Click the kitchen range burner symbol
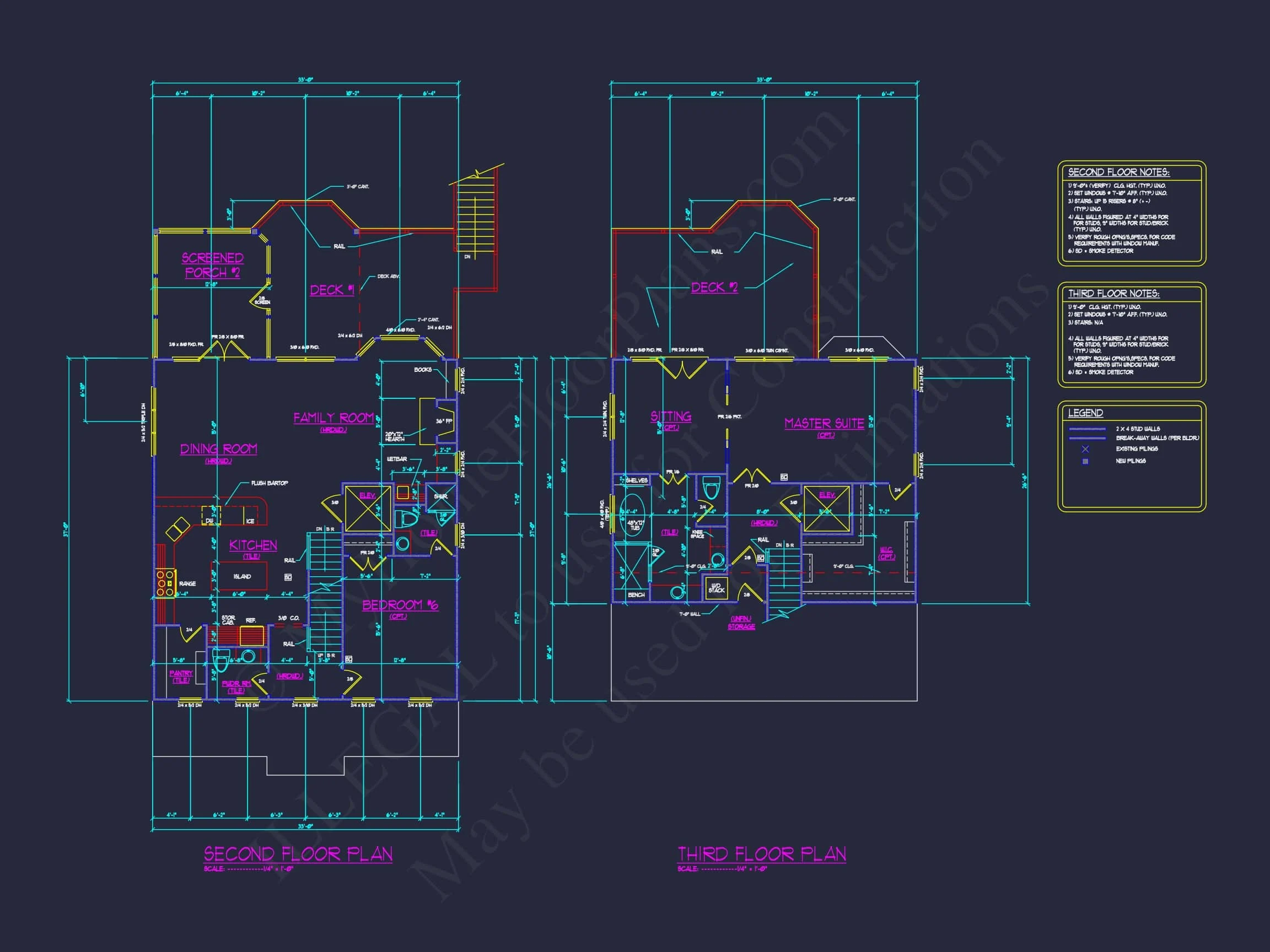Image resolution: width=1270 pixels, height=952 pixels. coord(165,583)
